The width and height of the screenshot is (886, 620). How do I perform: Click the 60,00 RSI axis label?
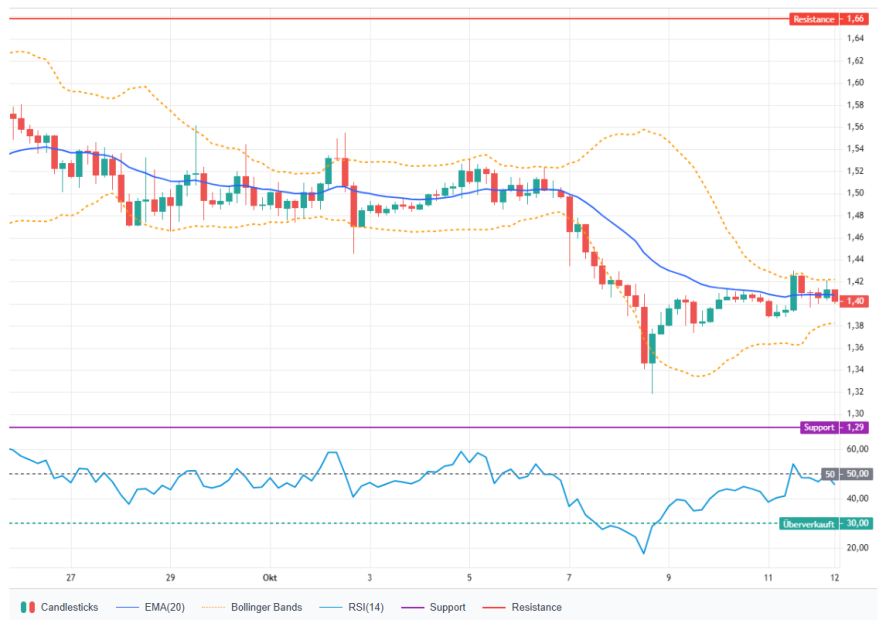(857, 449)
